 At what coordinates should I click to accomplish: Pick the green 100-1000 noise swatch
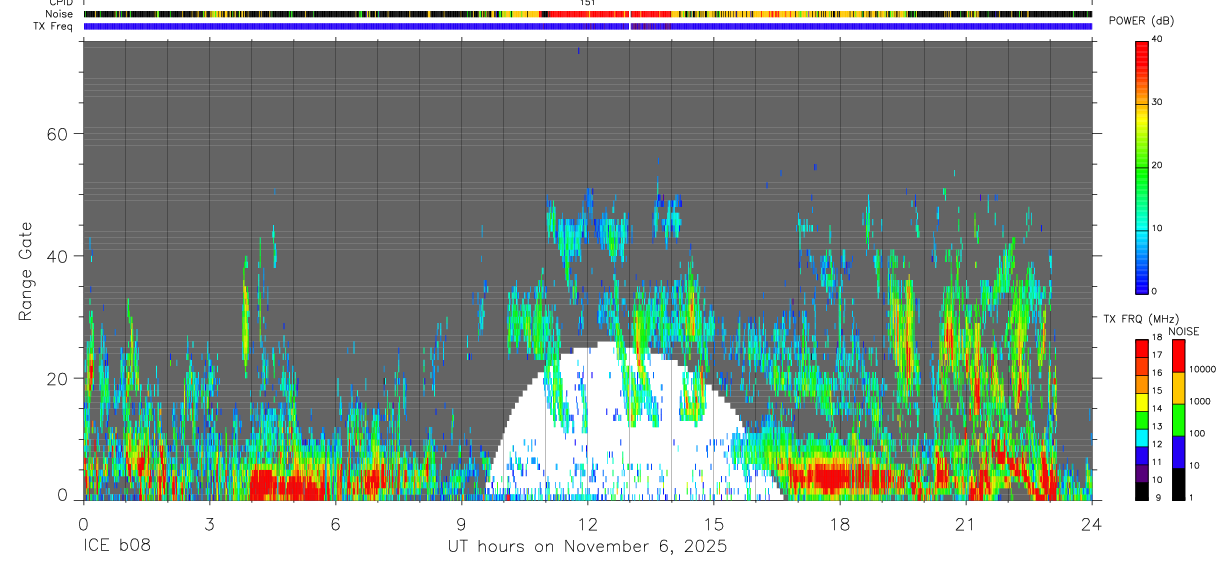pyautogui.click(x=1178, y=419)
